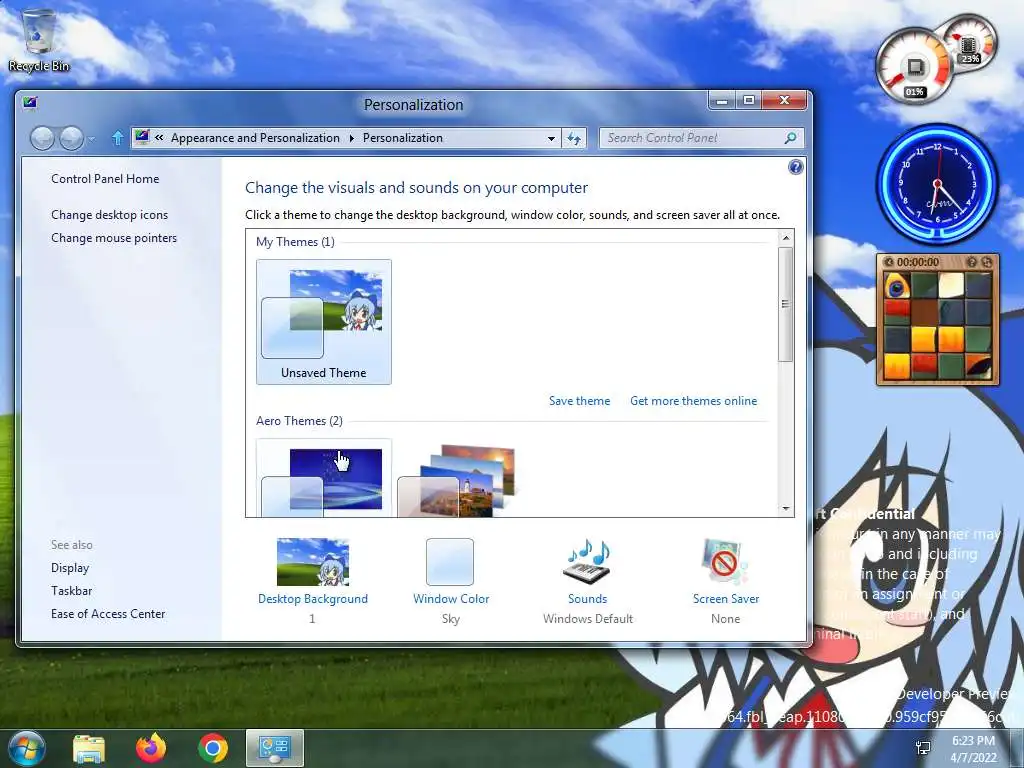Click the CPU meter gadget

click(x=914, y=68)
